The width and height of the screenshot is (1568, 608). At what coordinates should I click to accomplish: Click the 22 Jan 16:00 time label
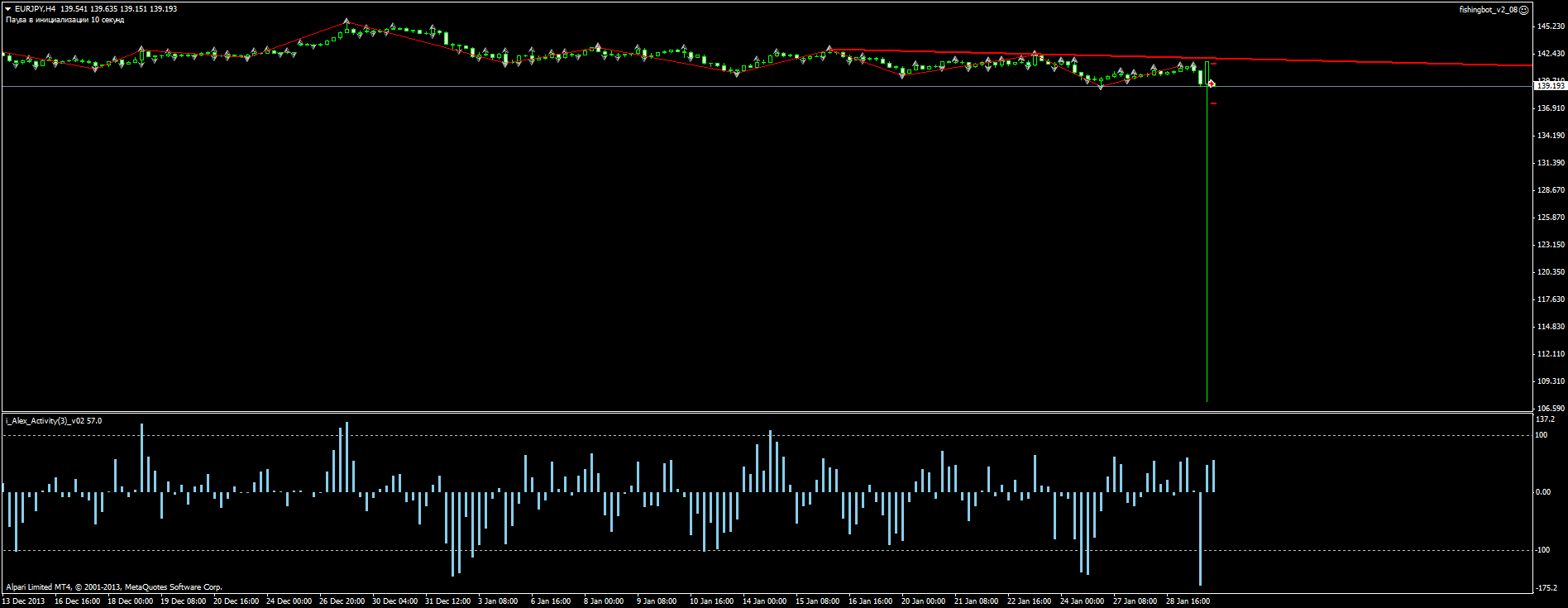click(1030, 601)
